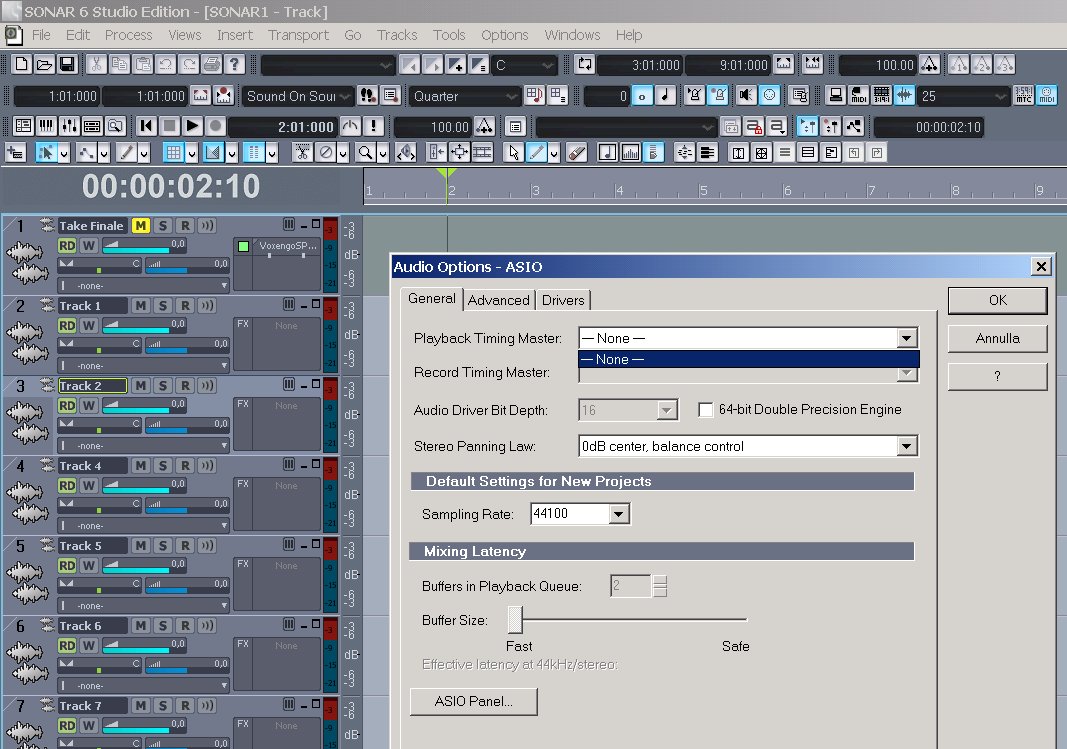Open the Options menu
This screenshot has height=749, width=1067.
click(504, 35)
